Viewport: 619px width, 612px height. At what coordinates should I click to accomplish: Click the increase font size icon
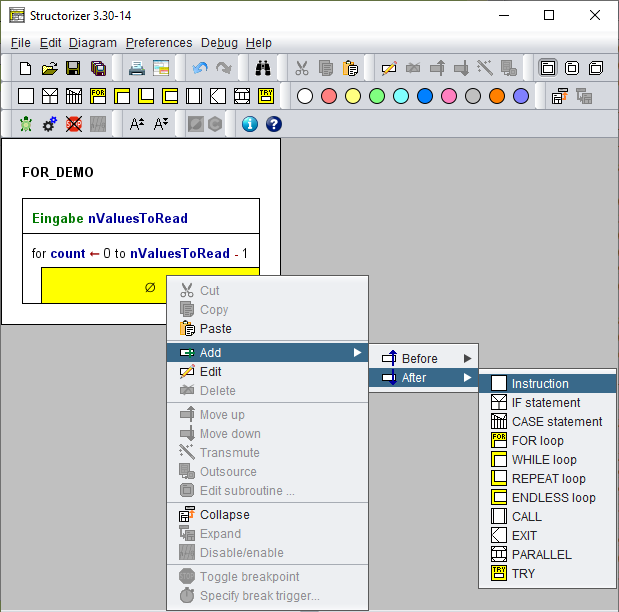(x=137, y=124)
